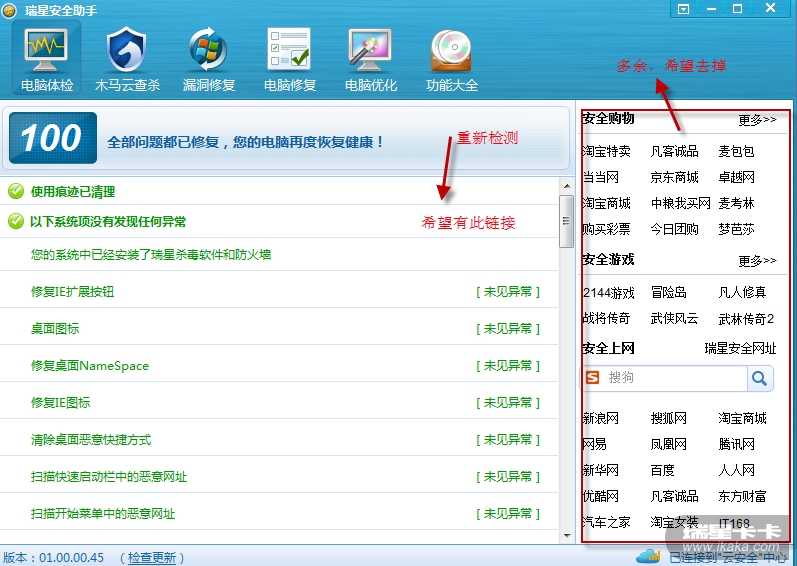This screenshot has width=797, height=566.
Task: Open 京东商城 link
Action: click(x=675, y=177)
